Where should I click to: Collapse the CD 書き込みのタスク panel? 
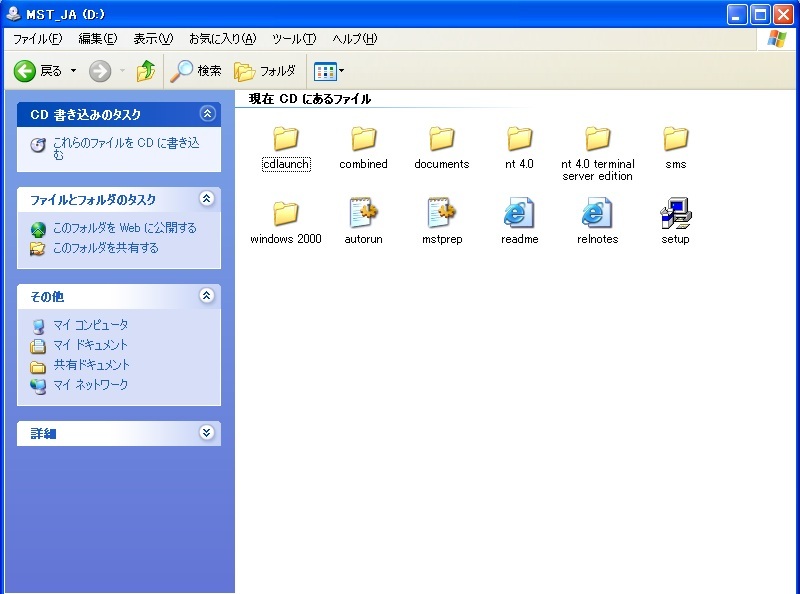pos(208,113)
